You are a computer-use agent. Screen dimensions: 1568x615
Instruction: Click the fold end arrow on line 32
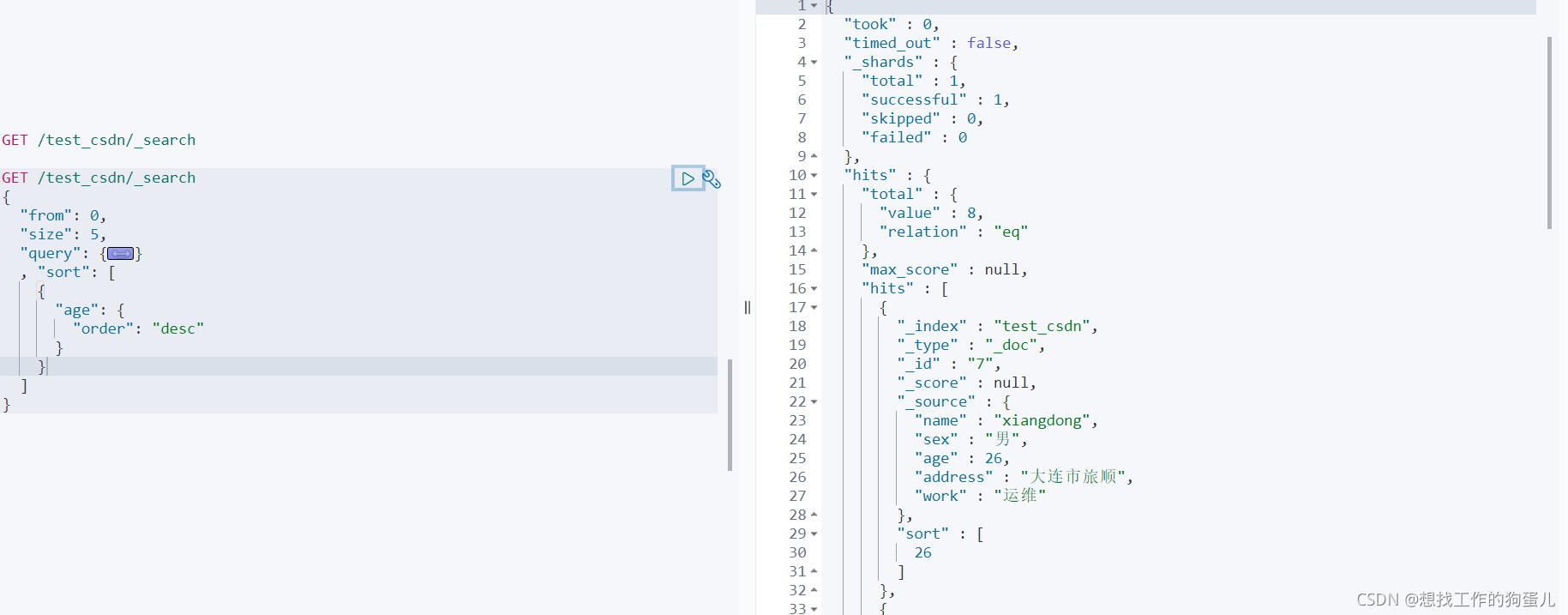814,590
